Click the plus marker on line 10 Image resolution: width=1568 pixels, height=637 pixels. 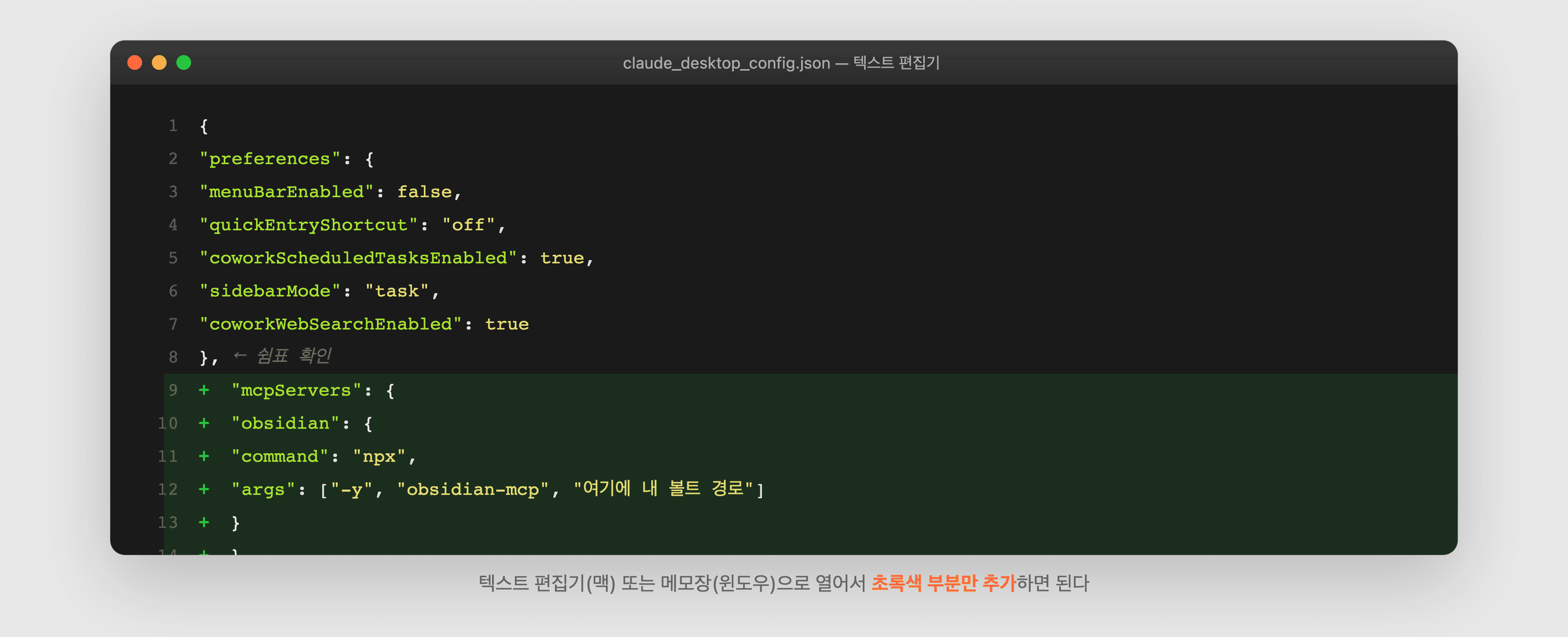204,423
